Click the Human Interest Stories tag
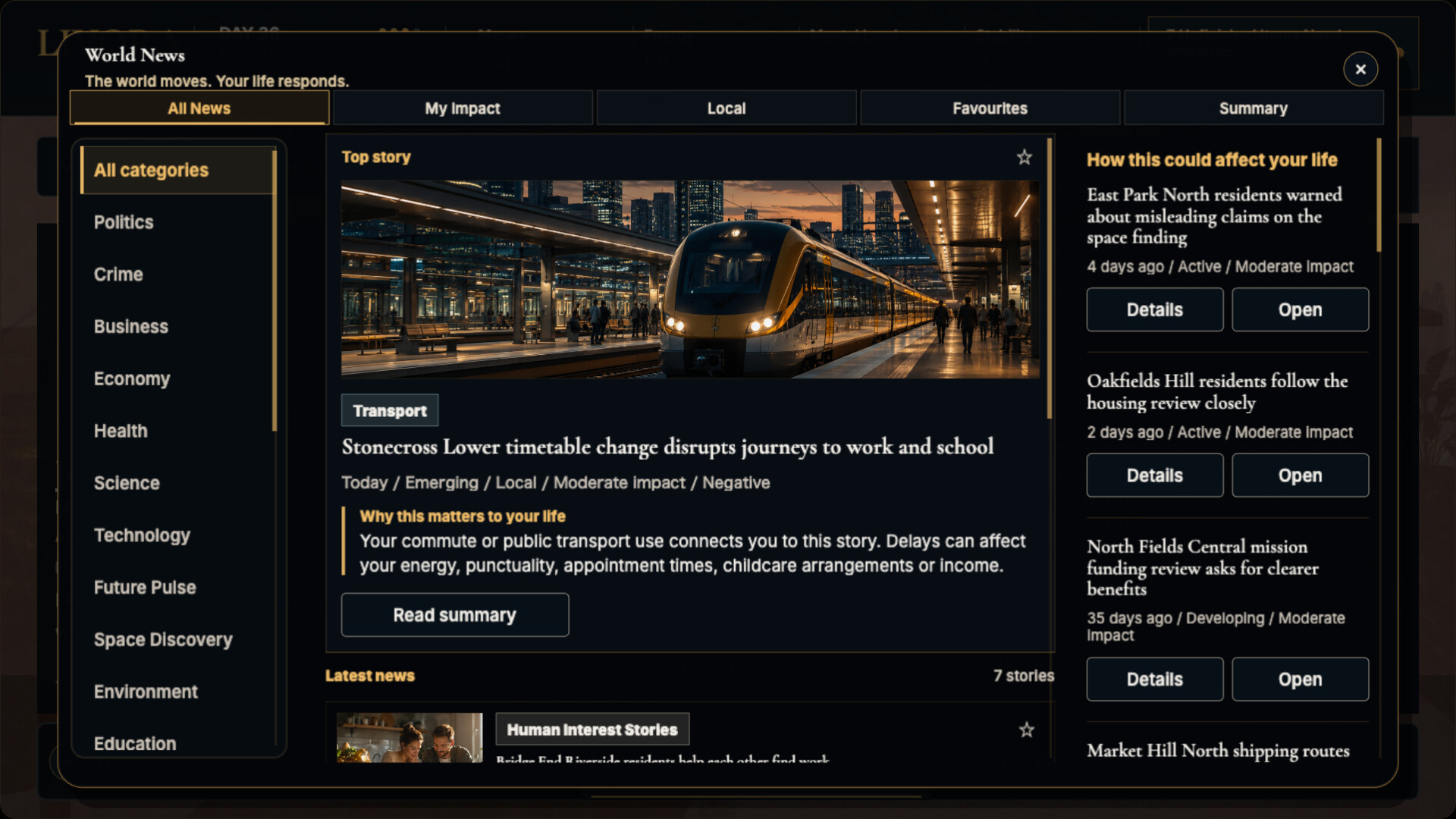The height and width of the screenshot is (819, 1456). pos(592,730)
